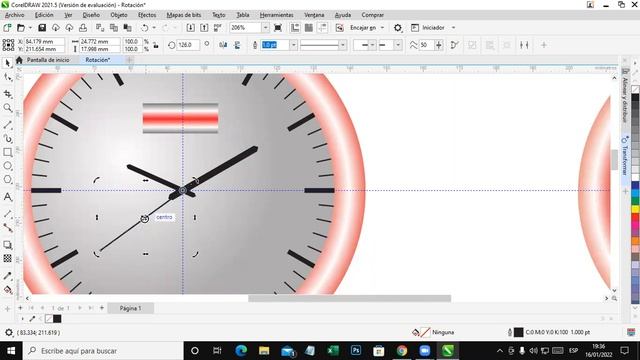Select the Ellipse tool

7,166
